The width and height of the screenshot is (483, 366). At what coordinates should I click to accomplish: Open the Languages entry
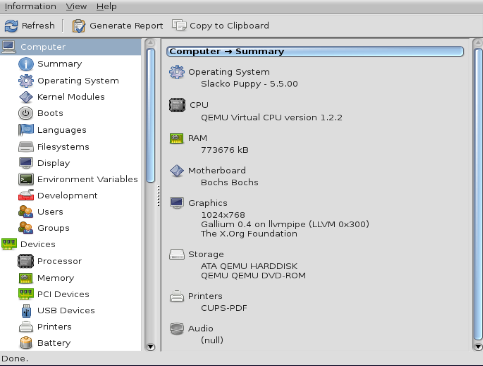pyautogui.click(x=62, y=130)
